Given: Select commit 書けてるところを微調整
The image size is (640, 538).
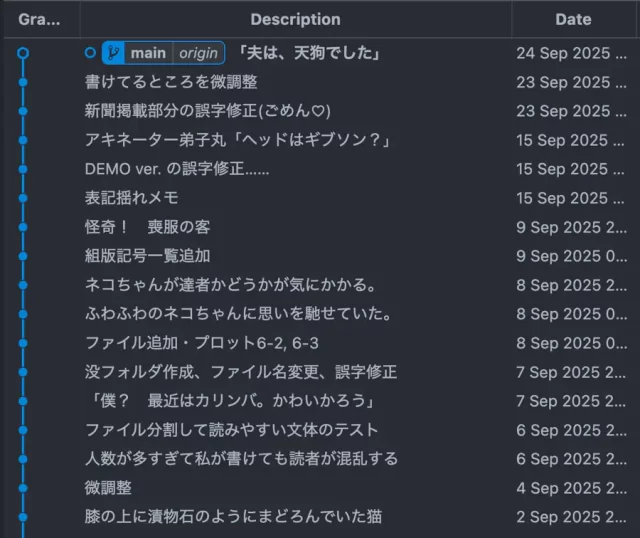Looking at the screenshot, I should click(x=171, y=82).
